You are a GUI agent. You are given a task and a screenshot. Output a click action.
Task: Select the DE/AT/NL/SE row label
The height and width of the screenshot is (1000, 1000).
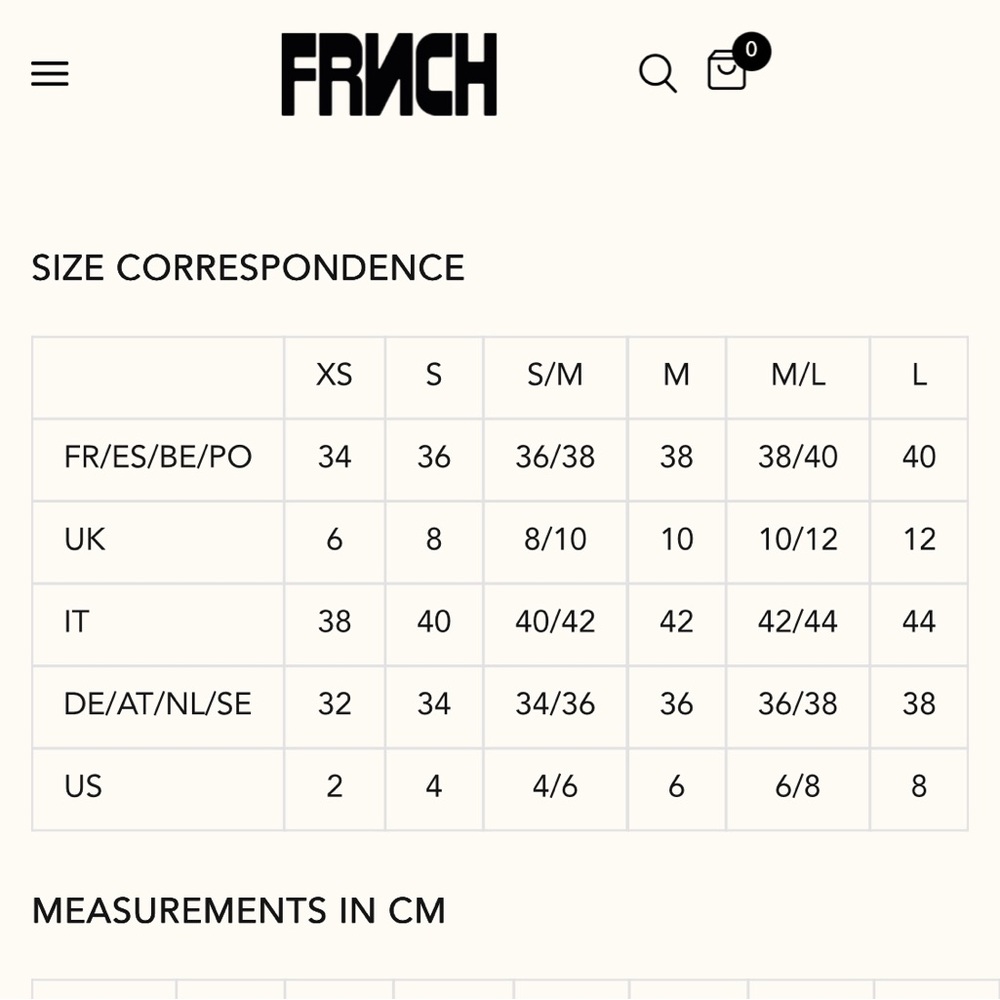[158, 703]
